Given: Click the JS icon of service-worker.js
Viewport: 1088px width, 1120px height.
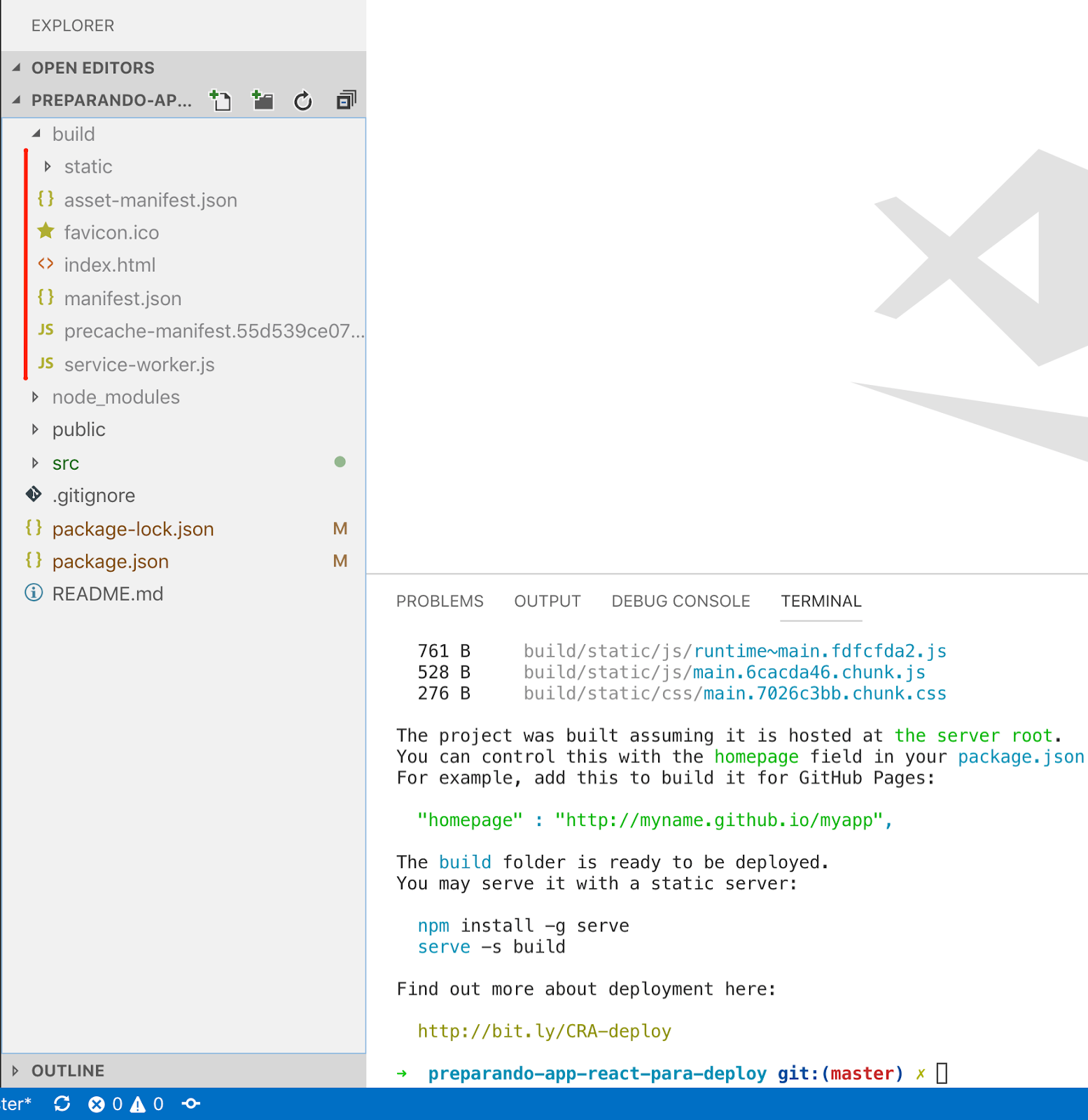Looking at the screenshot, I should pyautogui.click(x=46, y=363).
